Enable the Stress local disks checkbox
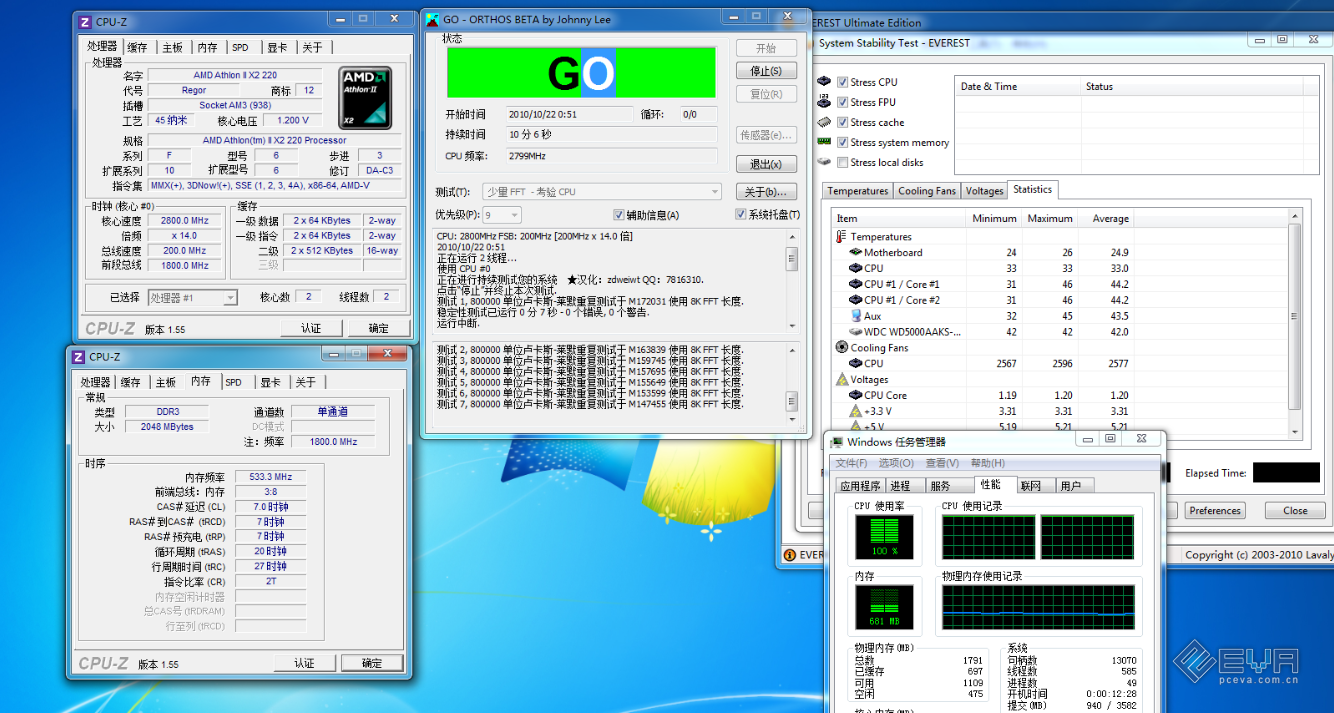This screenshot has height=713, width=1334. click(843, 162)
